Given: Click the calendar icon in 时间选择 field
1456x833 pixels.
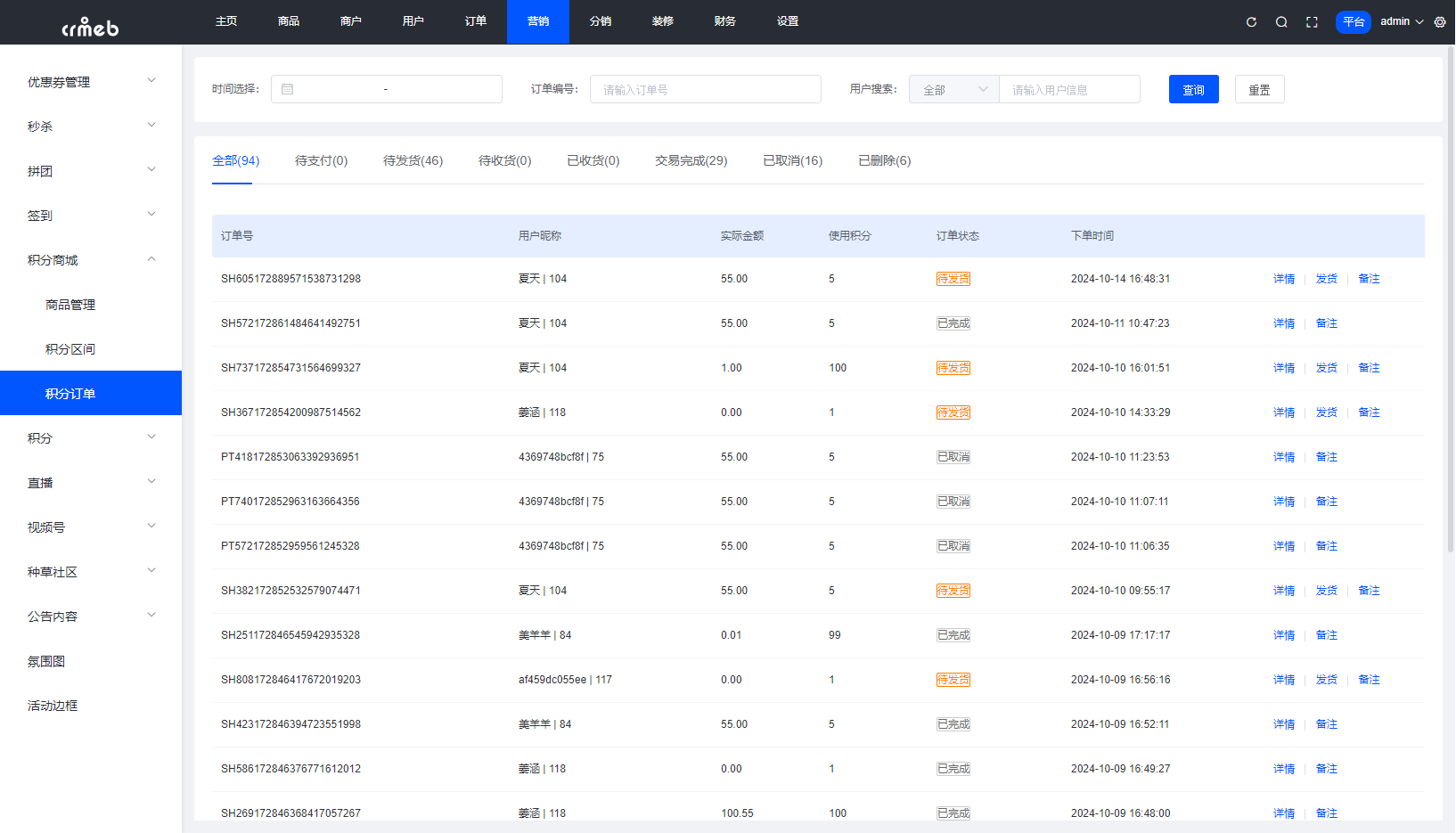Looking at the screenshot, I should 288,89.
